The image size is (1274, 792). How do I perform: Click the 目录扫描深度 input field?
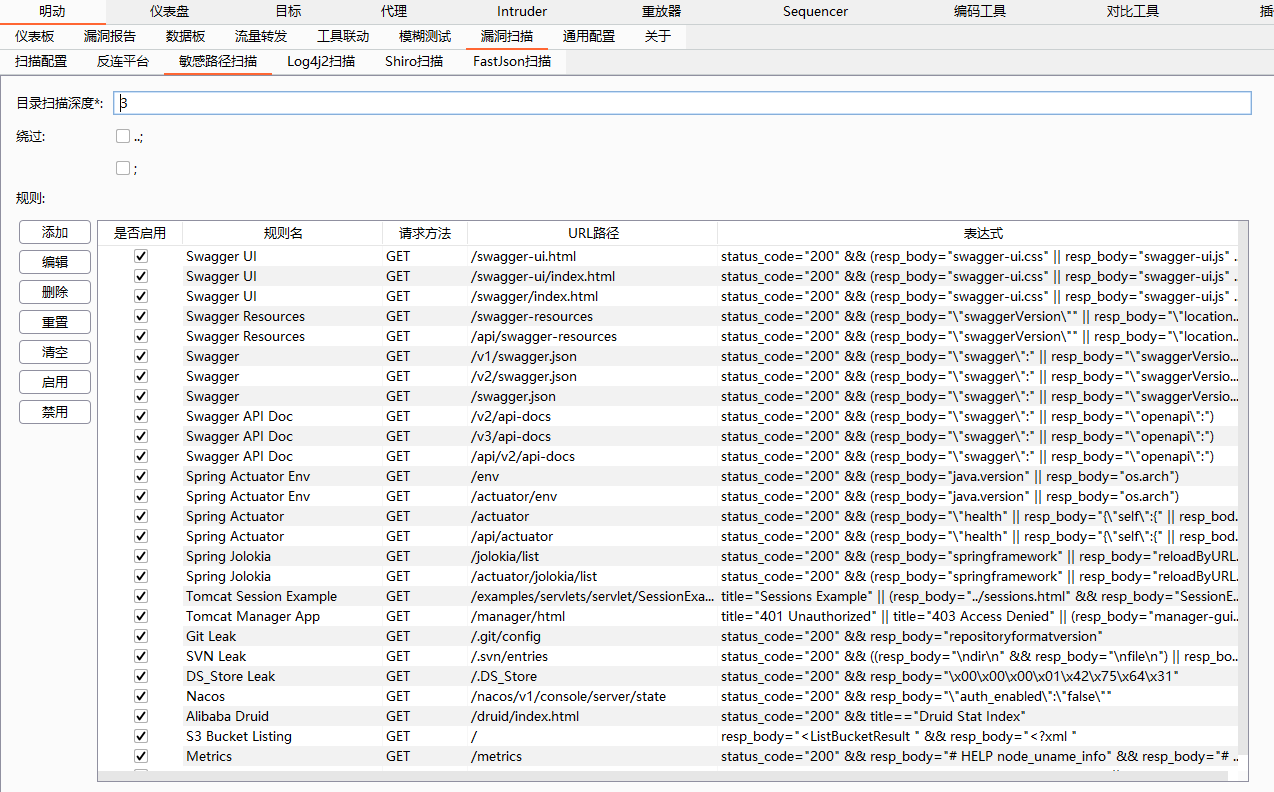coord(682,103)
